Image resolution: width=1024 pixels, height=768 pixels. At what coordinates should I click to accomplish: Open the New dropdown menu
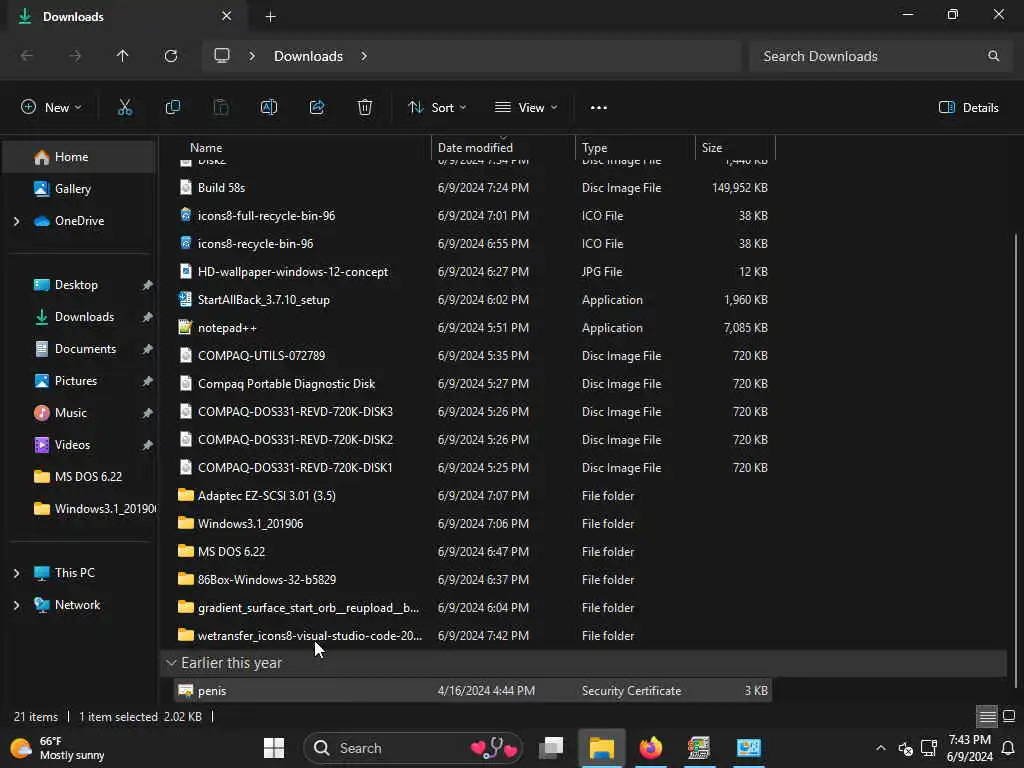click(x=51, y=108)
